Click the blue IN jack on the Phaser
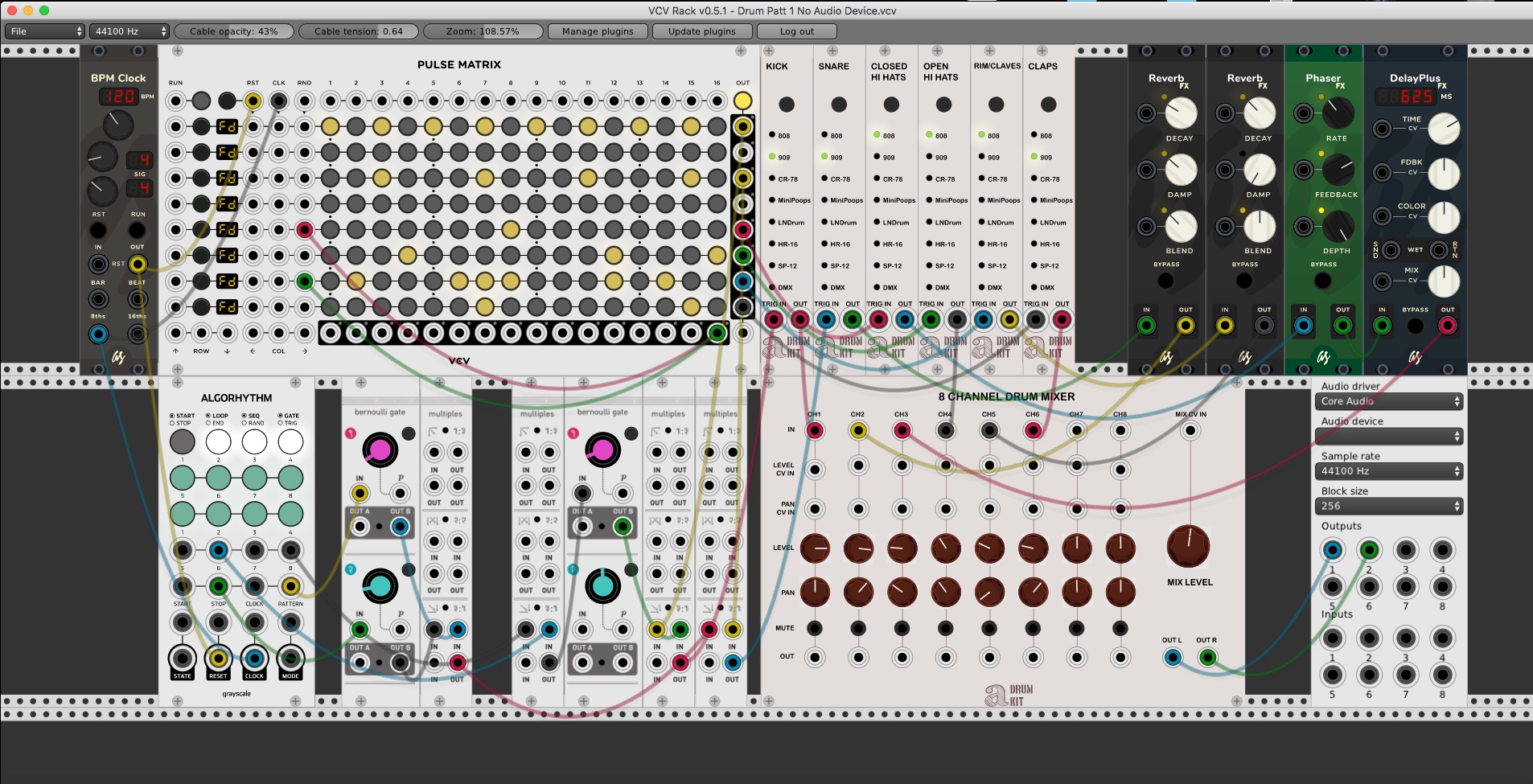 click(1304, 326)
